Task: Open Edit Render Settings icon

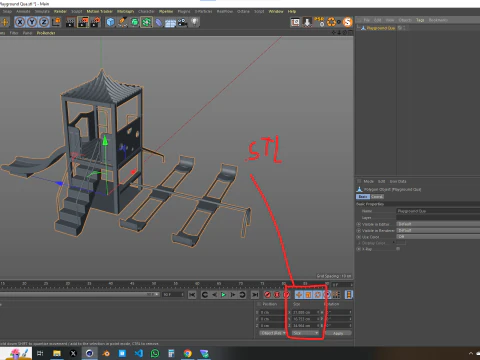Action: click(95, 22)
